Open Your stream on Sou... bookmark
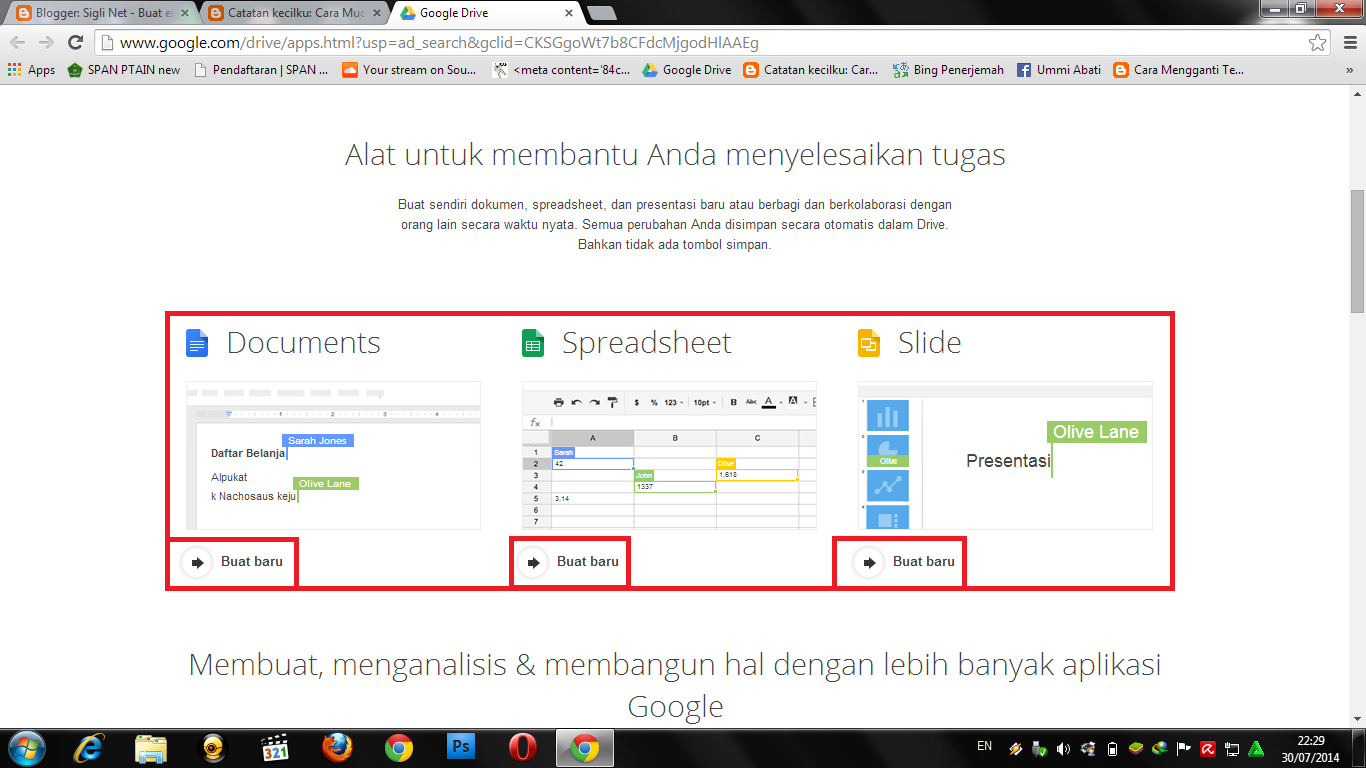The image size is (1366, 768). pyautogui.click(x=409, y=70)
